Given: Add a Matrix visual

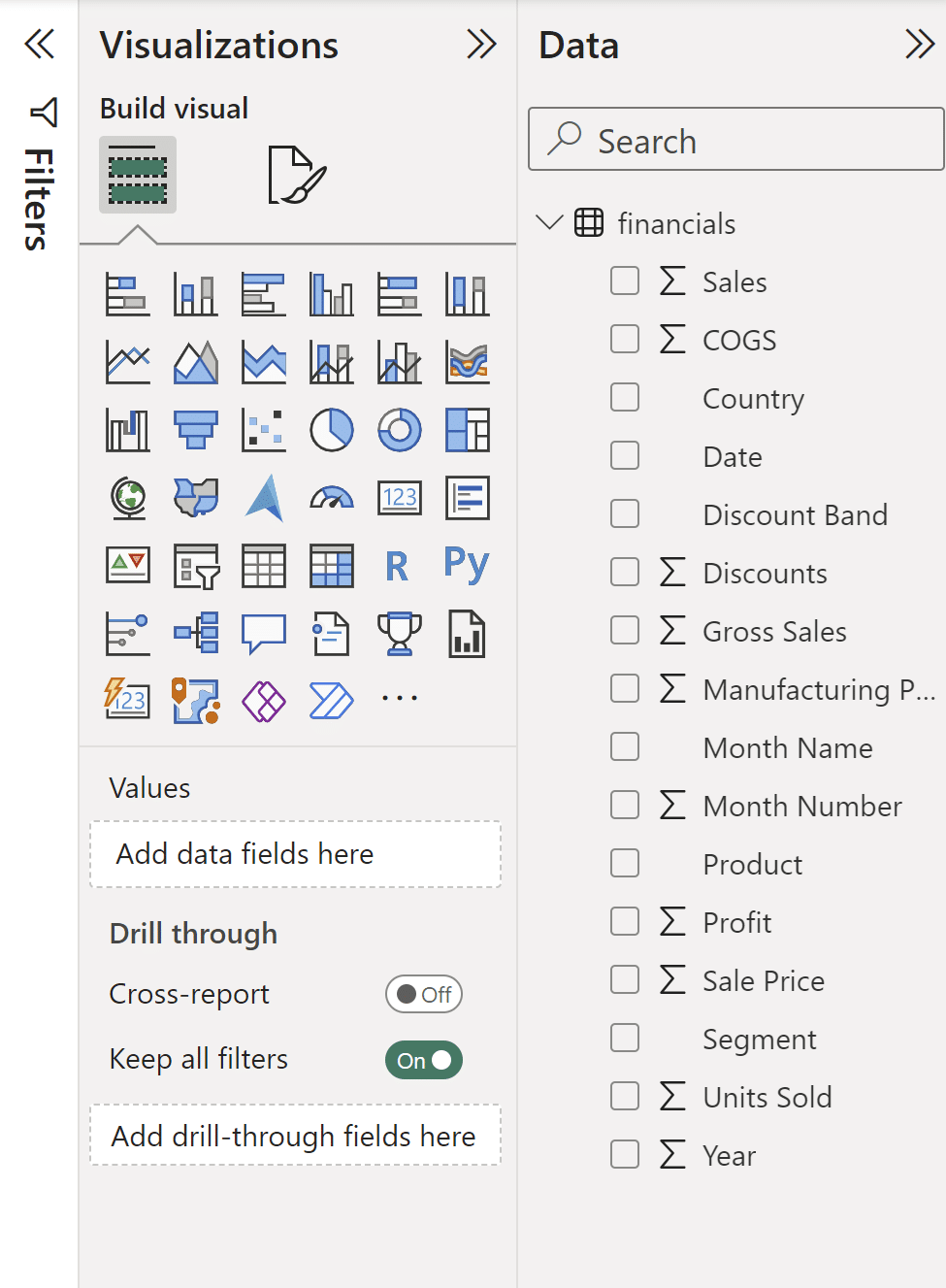Looking at the screenshot, I should [x=331, y=566].
